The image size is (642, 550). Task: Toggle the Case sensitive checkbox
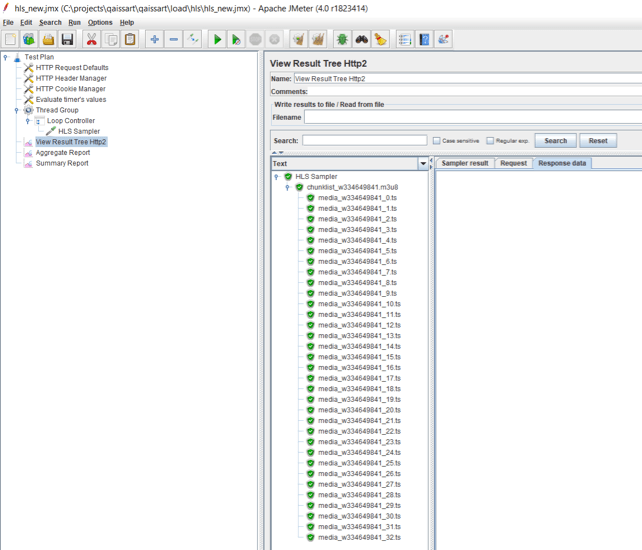436,141
